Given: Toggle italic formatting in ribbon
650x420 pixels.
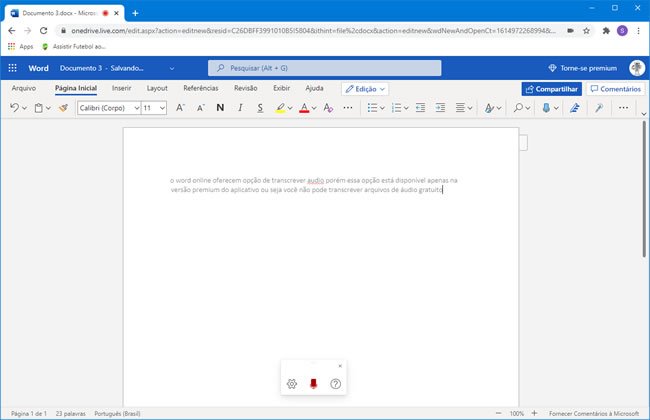Looking at the screenshot, I should click(x=240, y=107).
